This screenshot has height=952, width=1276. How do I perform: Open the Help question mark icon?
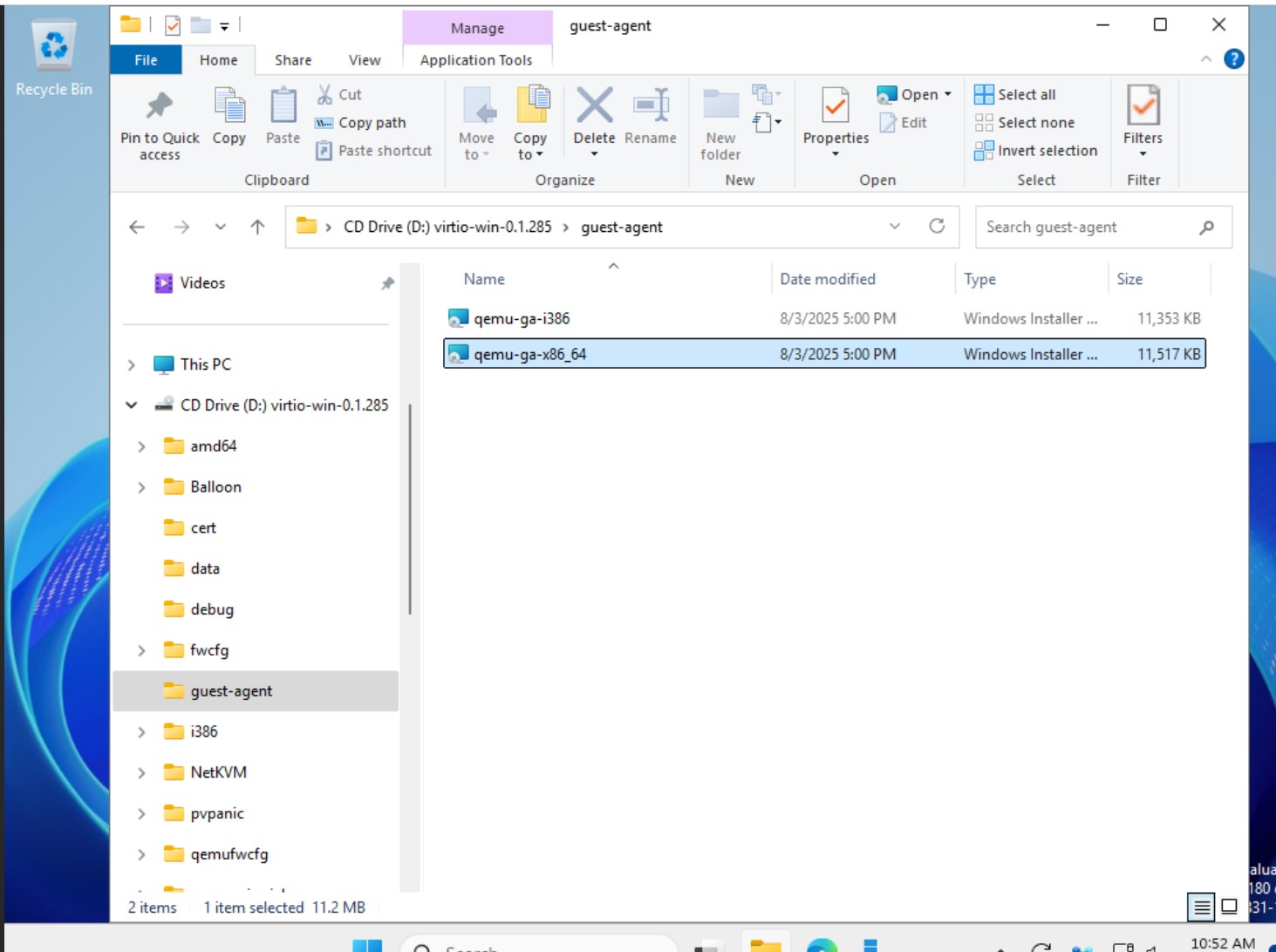1233,59
